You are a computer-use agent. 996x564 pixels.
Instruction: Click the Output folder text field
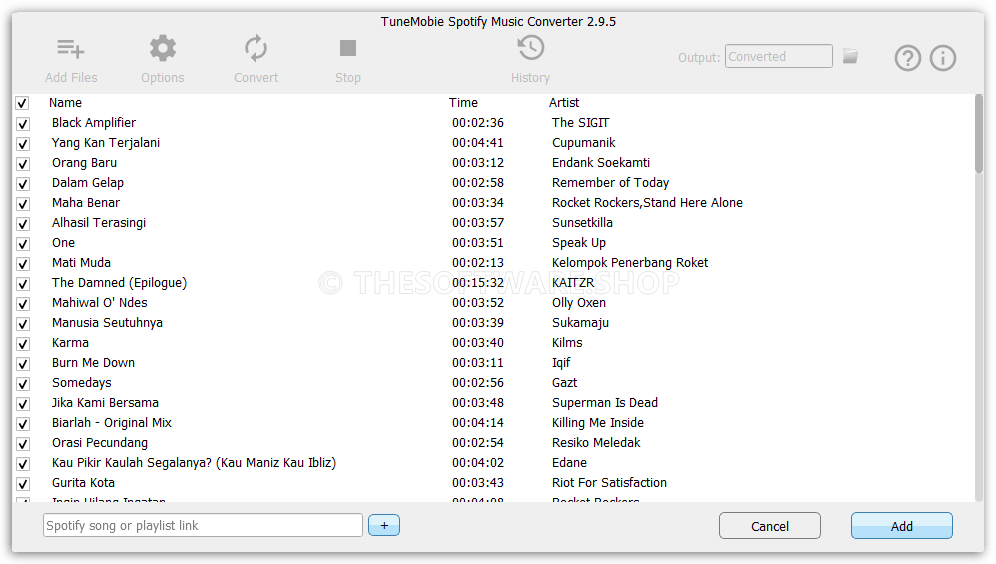tap(779, 57)
